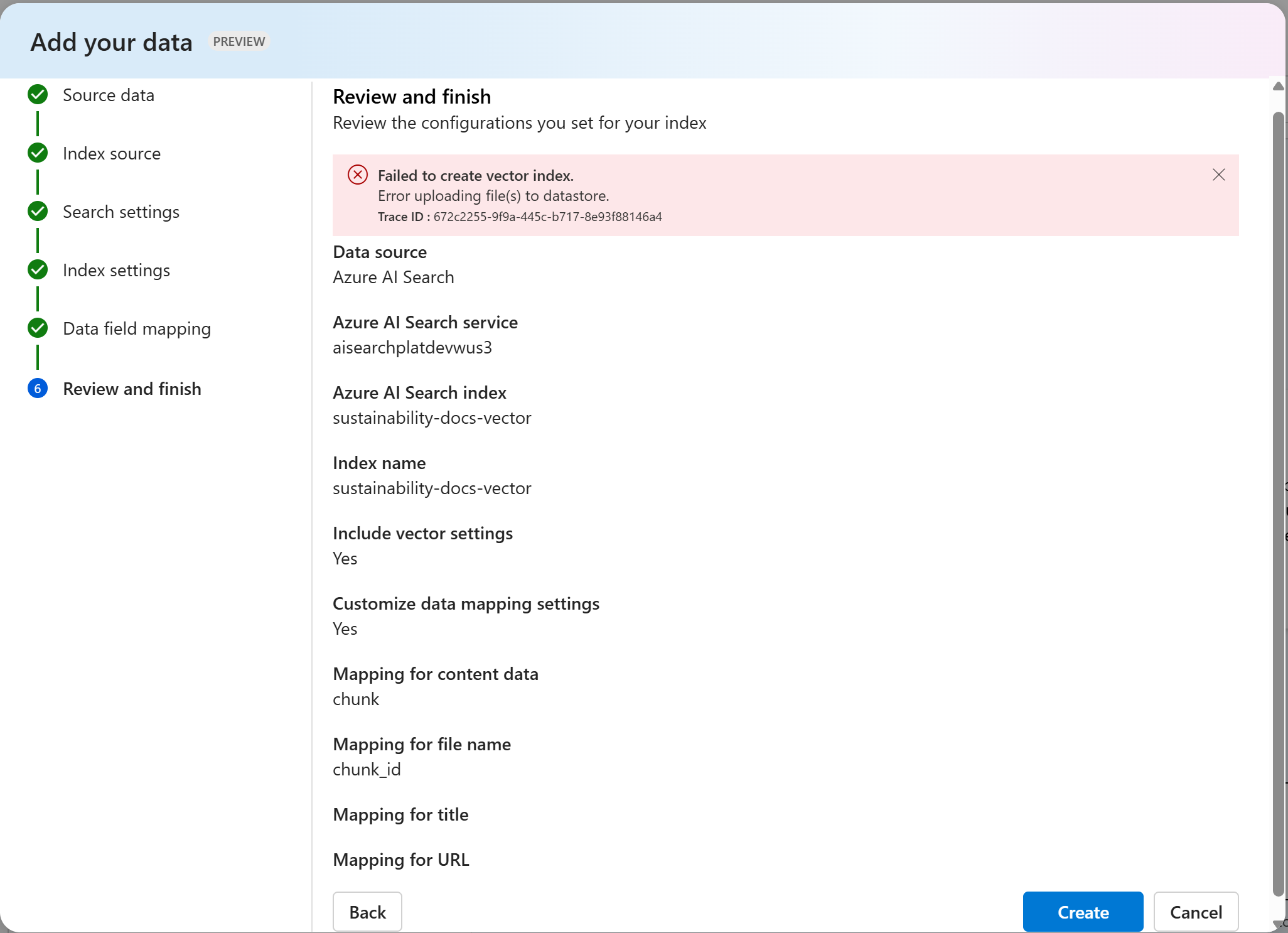Screen dimensions: 1288x933
Task: Click the red error icon in banner
Action: (358, 175)
